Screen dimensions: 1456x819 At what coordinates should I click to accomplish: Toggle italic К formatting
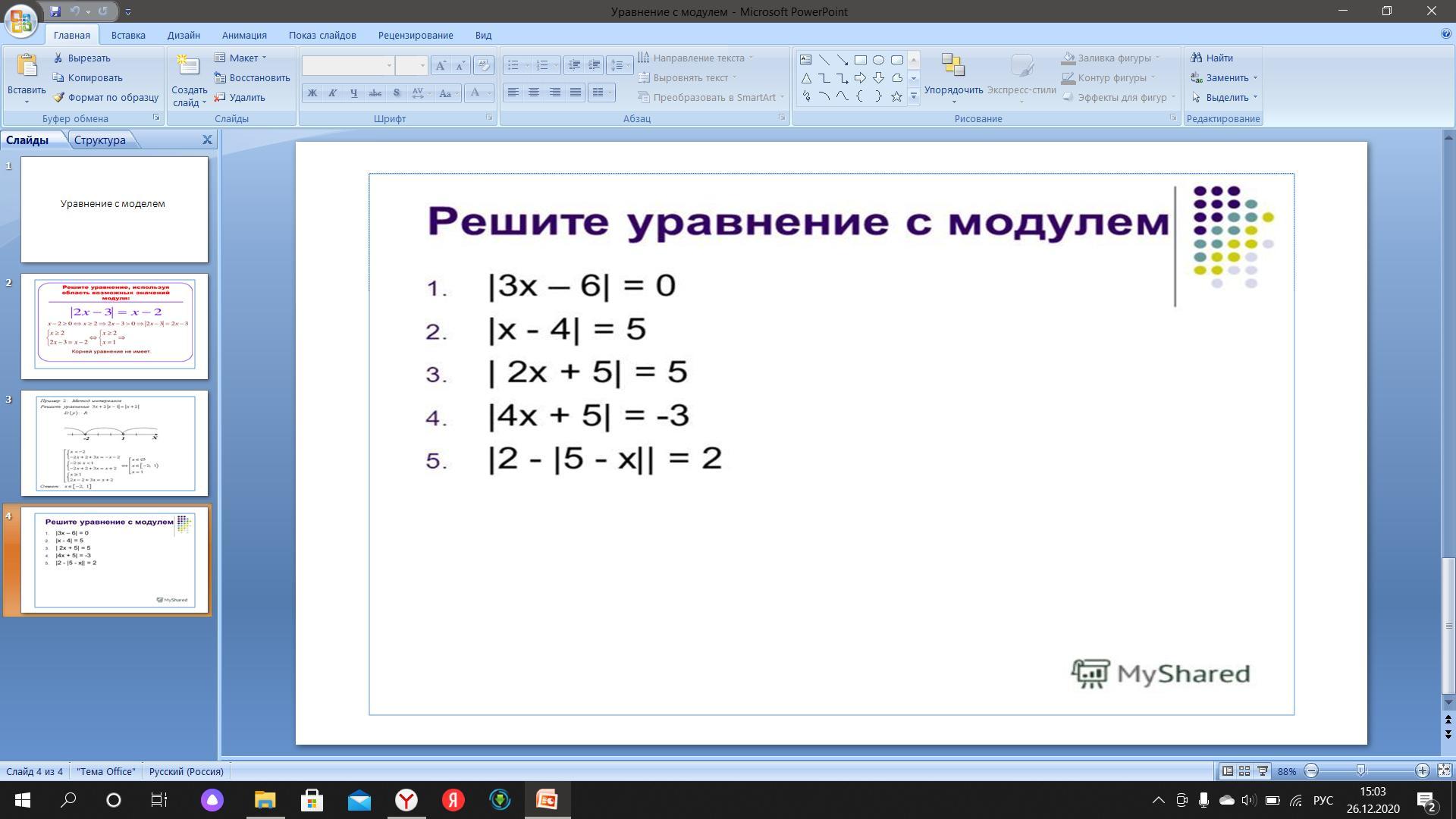click(x=332, y=93)
